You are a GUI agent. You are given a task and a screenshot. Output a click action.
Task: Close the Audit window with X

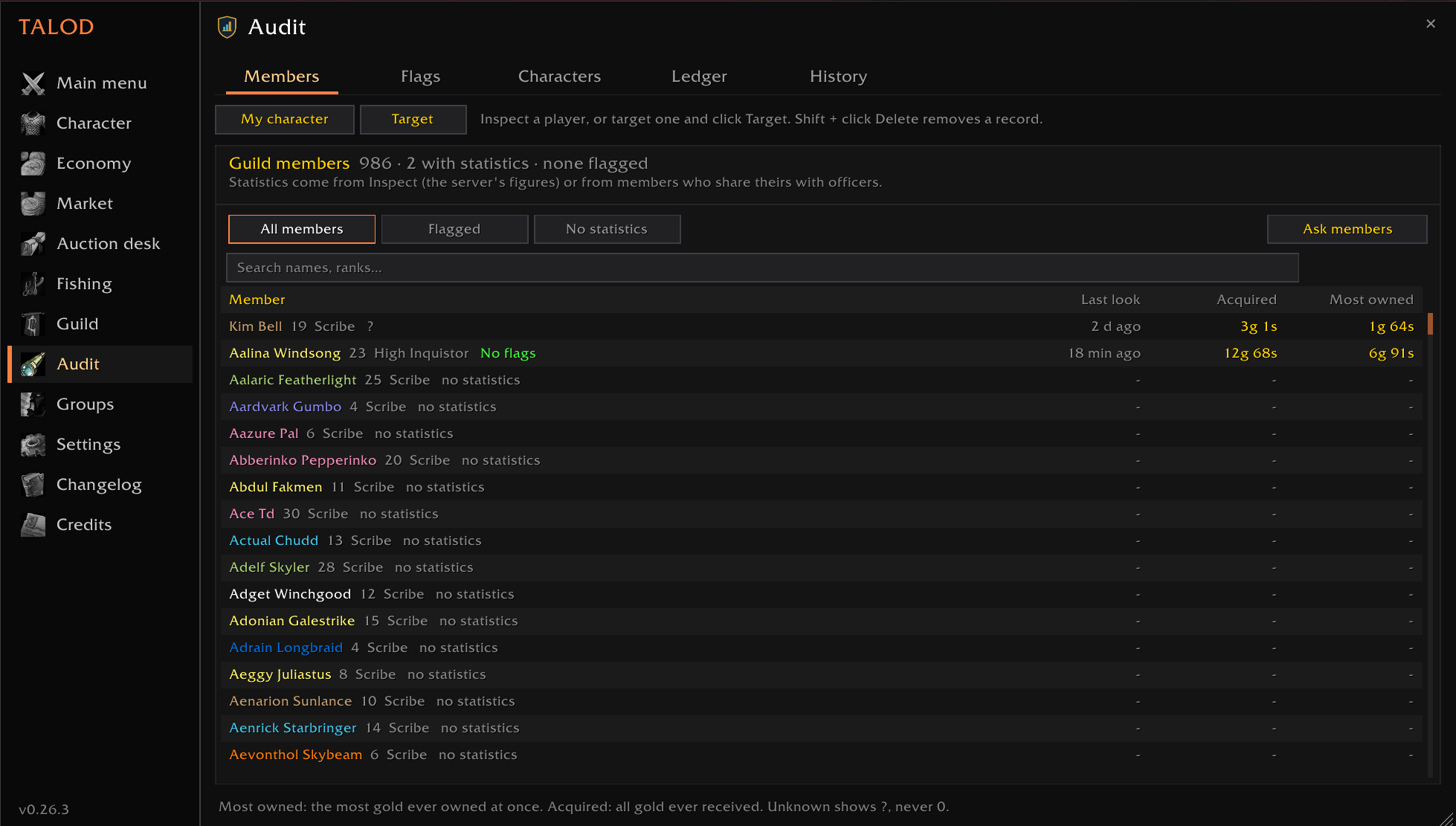pyautogui.click(x=1431, y=24)
